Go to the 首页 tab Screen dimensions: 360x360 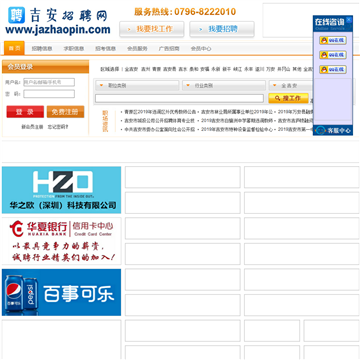pos(14,48)
